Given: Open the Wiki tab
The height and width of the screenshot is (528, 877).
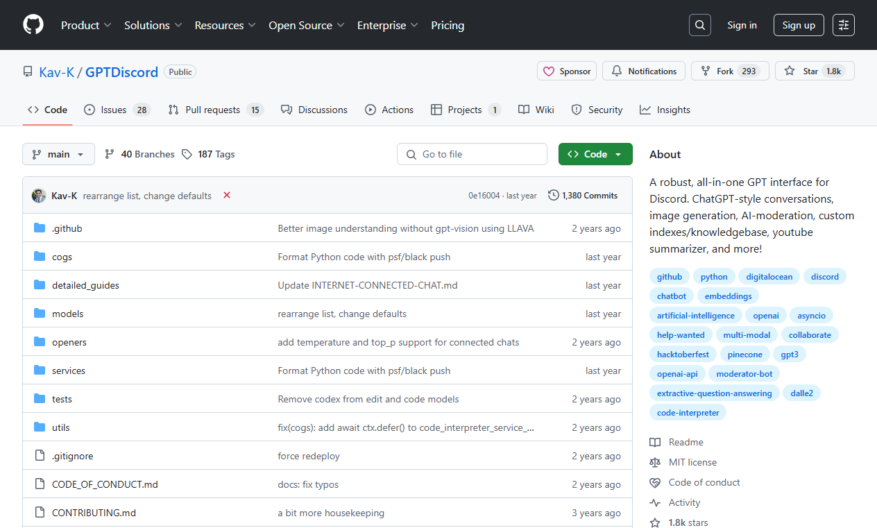Looking at the screenshot, I should click(536, 110).
